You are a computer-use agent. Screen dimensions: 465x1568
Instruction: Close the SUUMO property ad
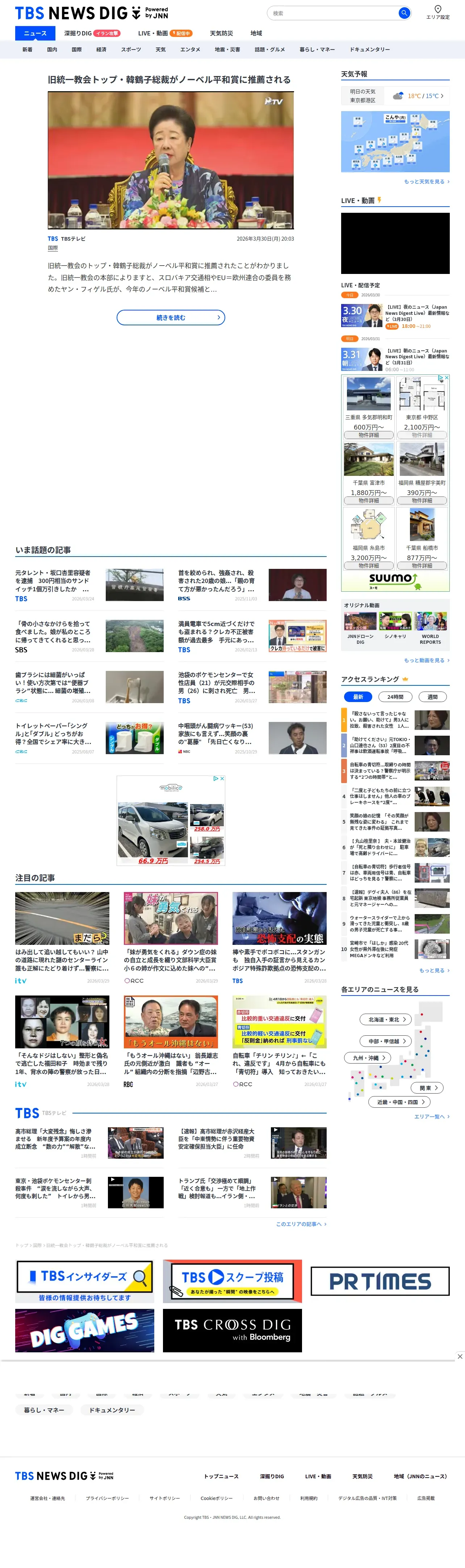click(447, 378)
